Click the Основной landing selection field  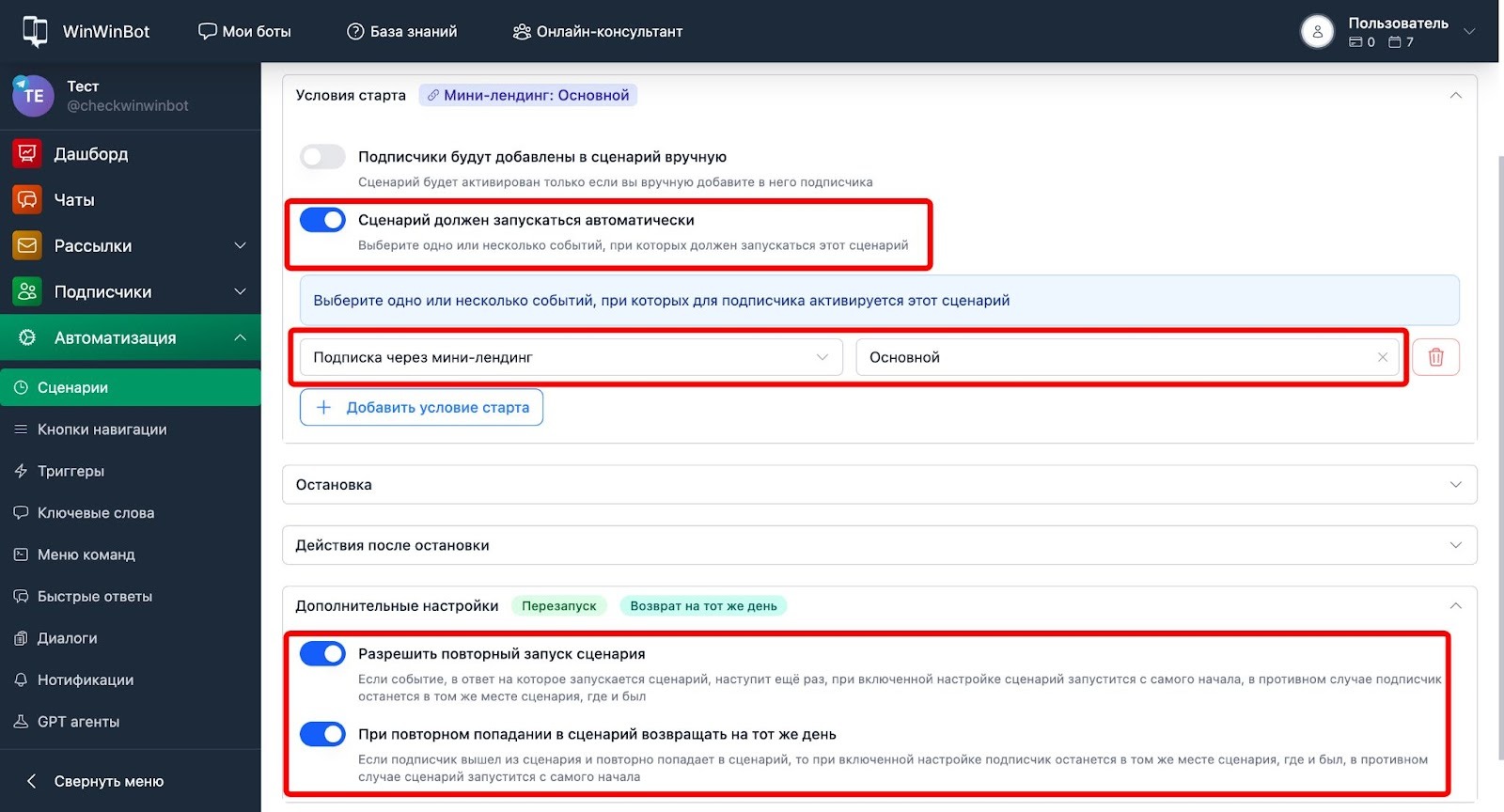pyautogui.click(x=1109, y=357)
